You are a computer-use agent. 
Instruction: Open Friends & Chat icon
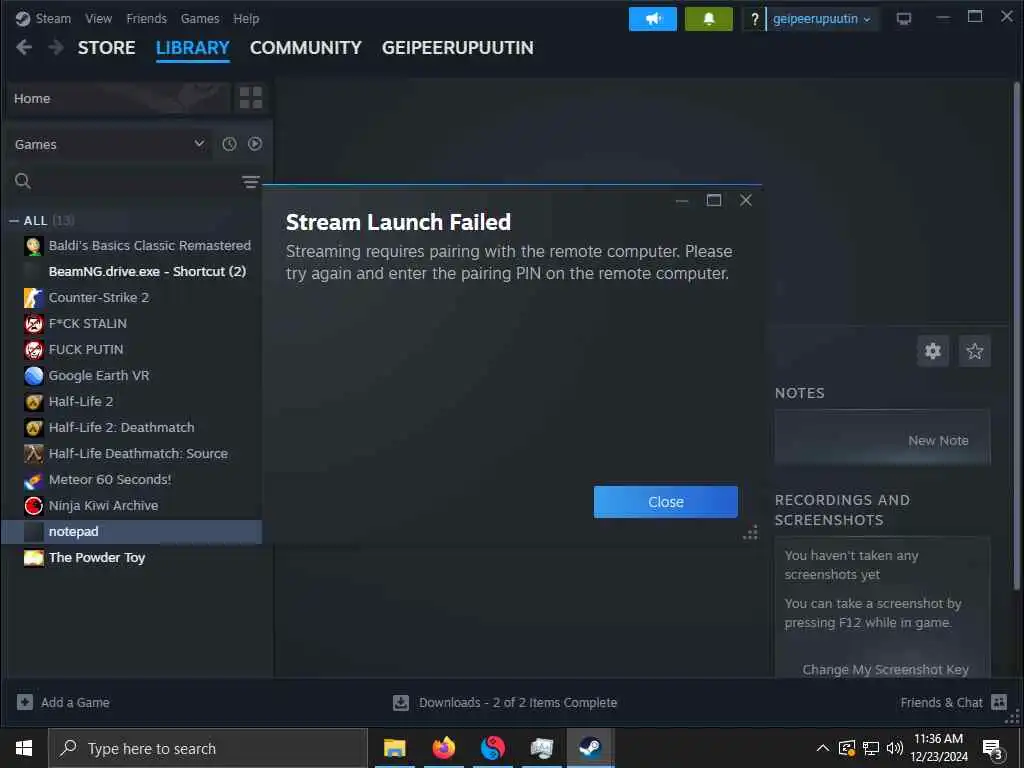pos(999,702)
